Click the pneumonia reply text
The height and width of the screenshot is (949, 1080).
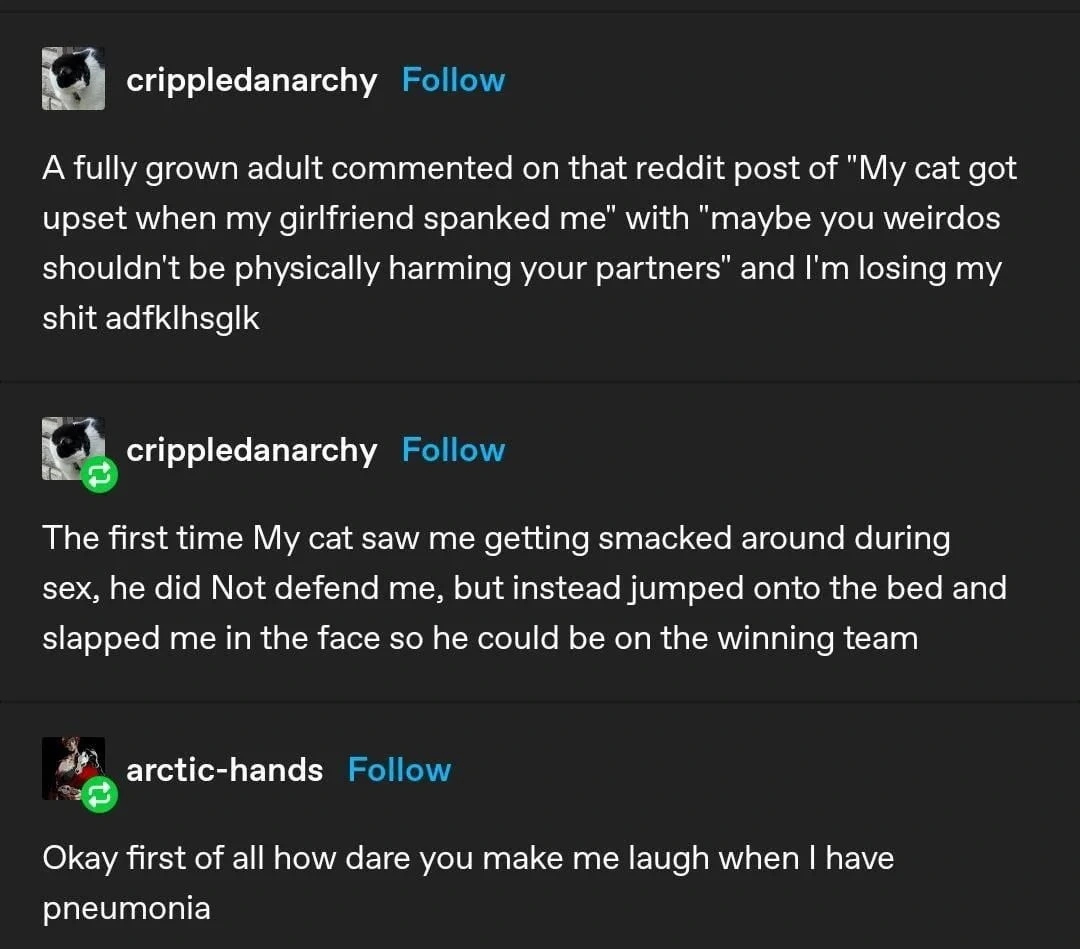[x=467, y=882]
